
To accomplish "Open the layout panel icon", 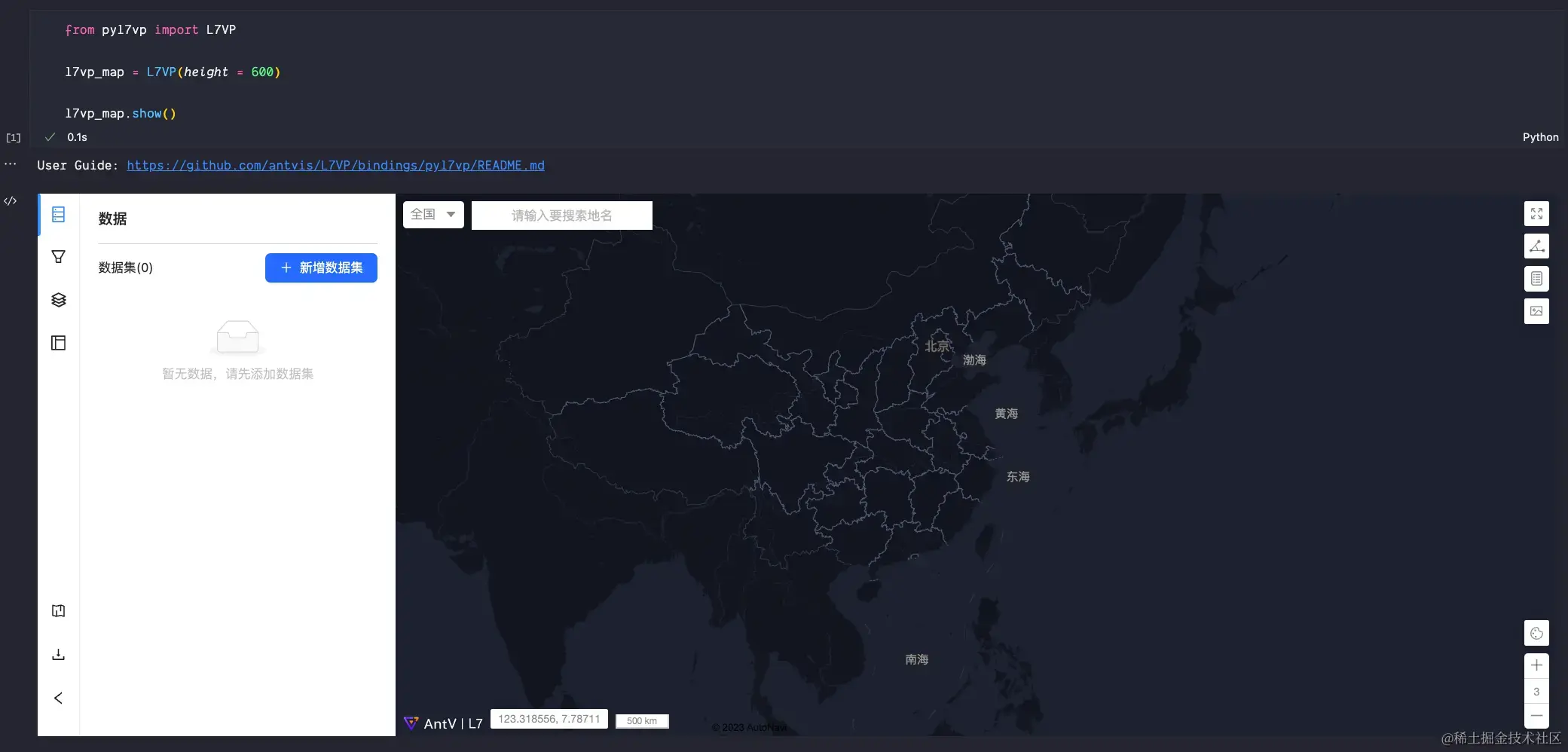I will [x=58, y=342].
